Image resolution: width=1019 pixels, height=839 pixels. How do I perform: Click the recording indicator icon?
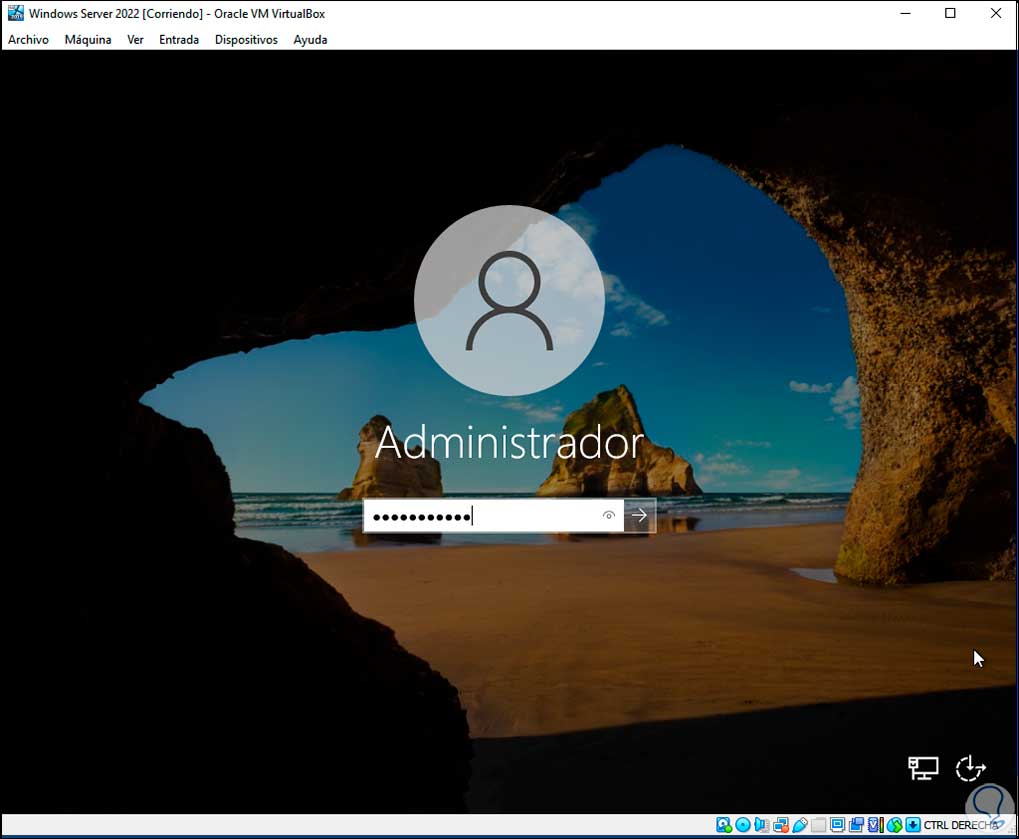pos(857,825)
